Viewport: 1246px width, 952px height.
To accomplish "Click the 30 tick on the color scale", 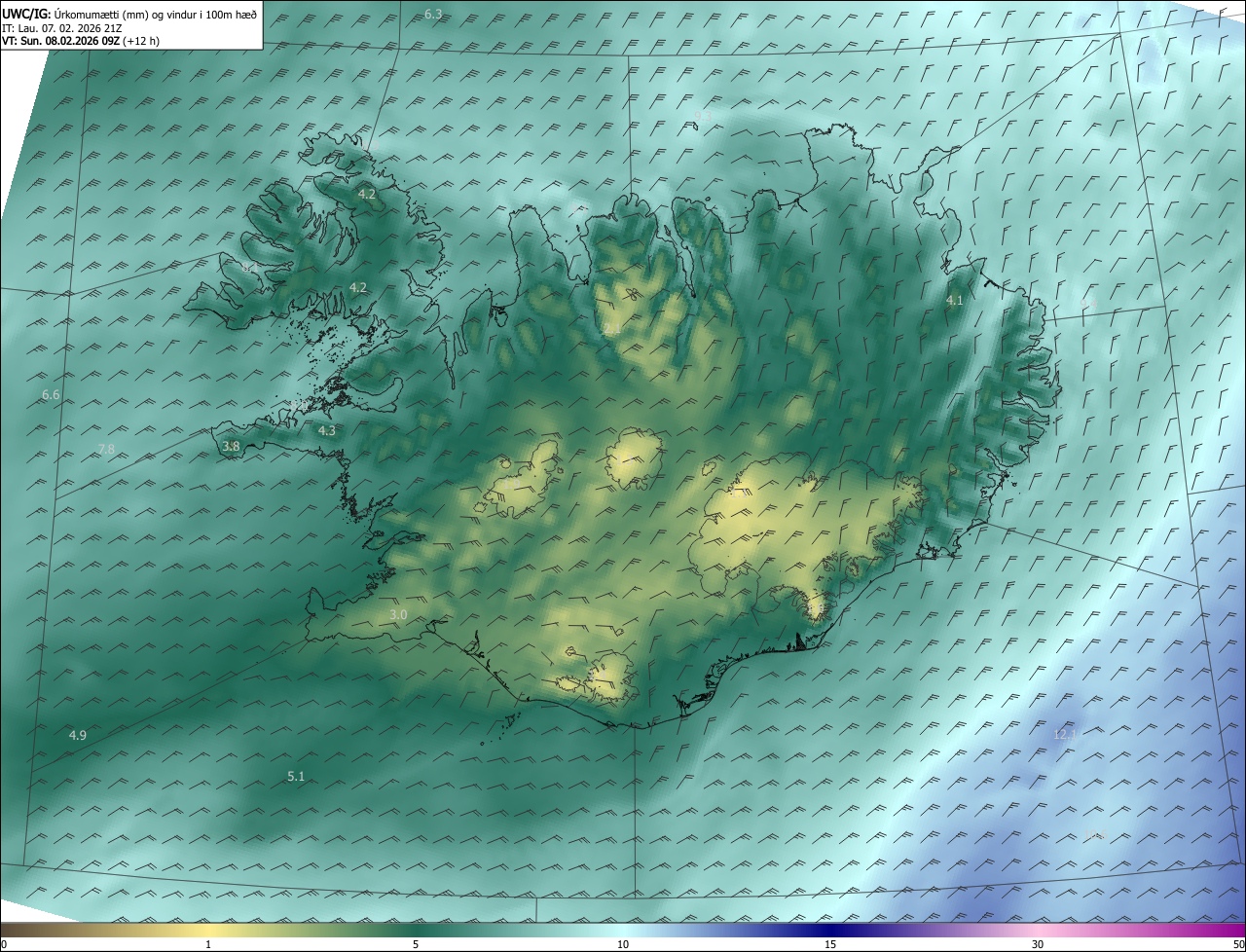I will point(1038,944).
